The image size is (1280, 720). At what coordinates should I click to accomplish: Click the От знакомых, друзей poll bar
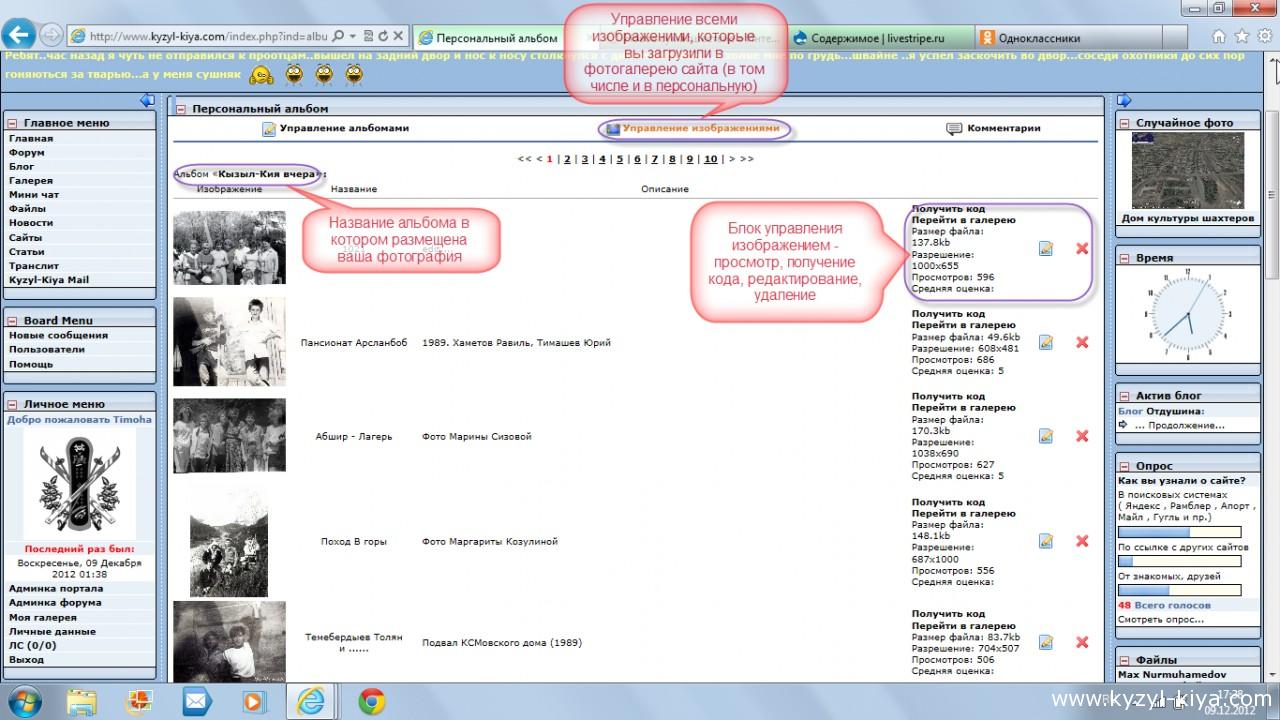(x=1179, y=590)
